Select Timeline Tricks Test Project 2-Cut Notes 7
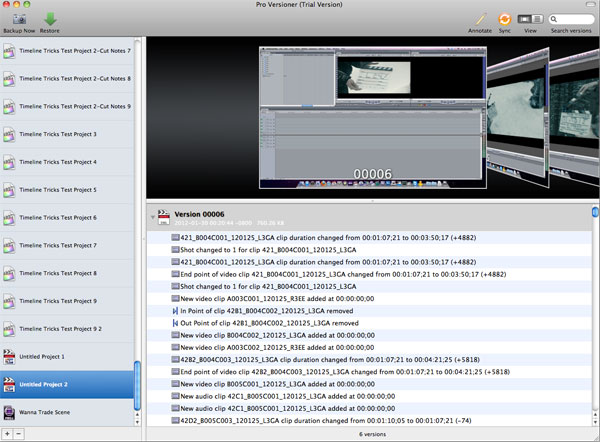The image size is (600, 442). tap(67, 51)
